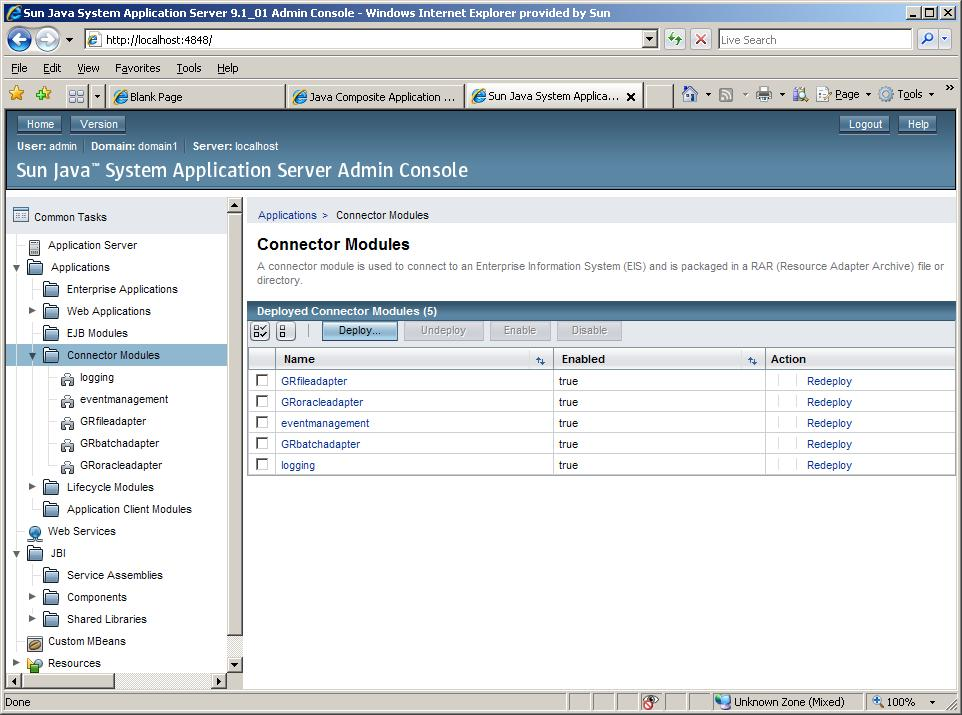Open the address bar dropdown arrow

point(650,40)
